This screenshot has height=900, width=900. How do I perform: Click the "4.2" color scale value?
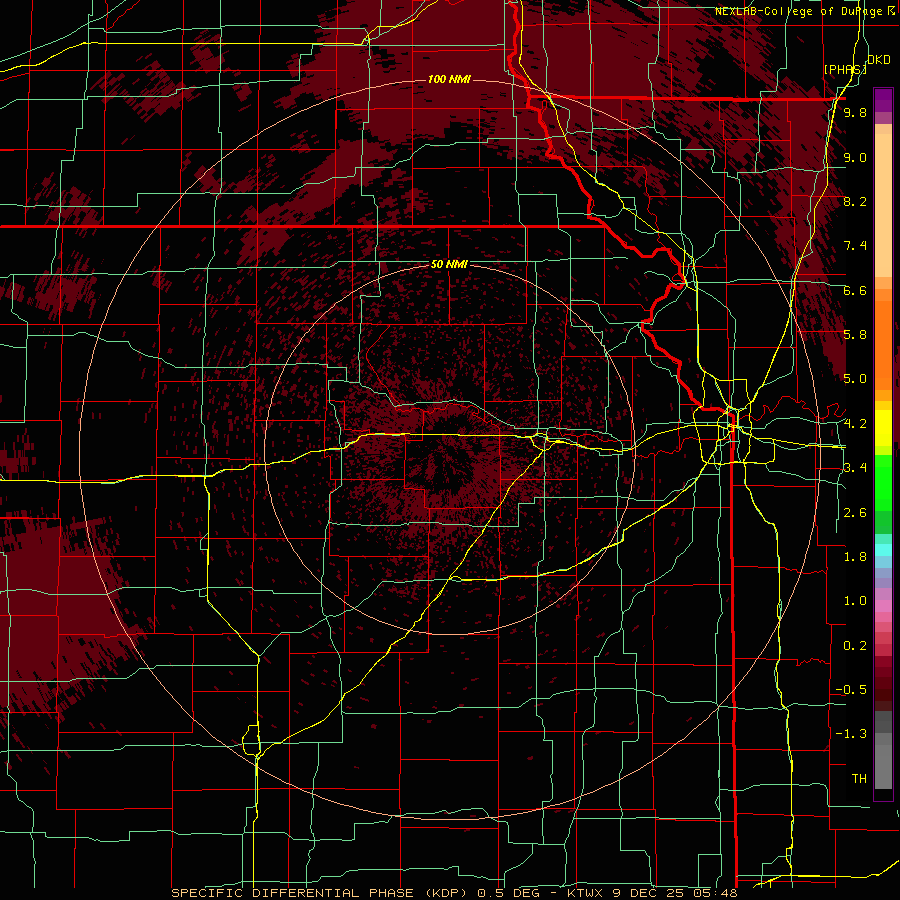(x=855, y=424)
